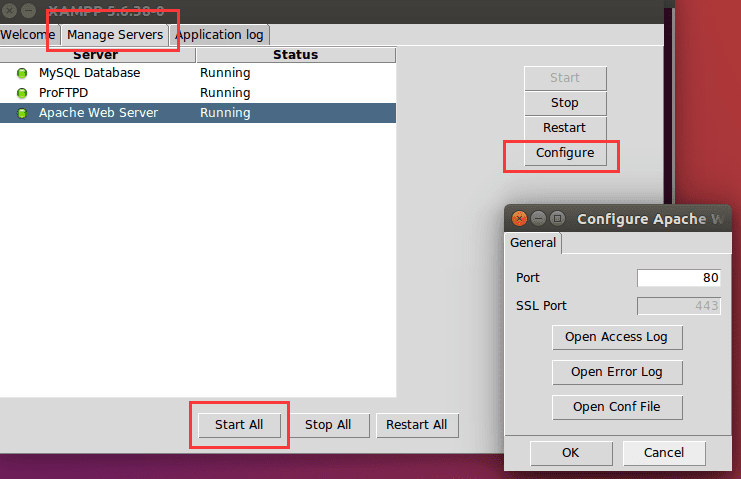Close the Configure Apache dialog with its red X
Image resolution: width=741 pixels, height=479 pixels.
519,218
